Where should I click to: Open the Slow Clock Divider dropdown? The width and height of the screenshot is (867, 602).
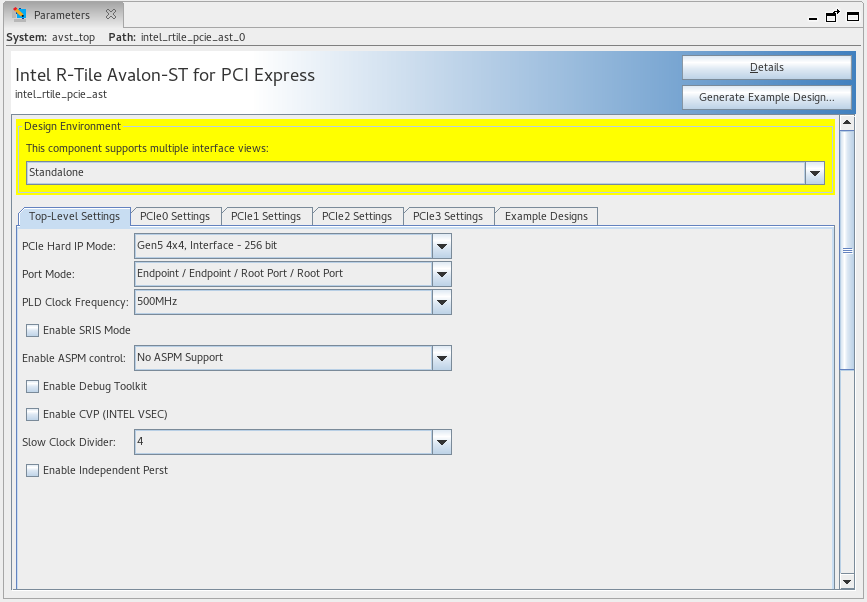pos(441,442)
